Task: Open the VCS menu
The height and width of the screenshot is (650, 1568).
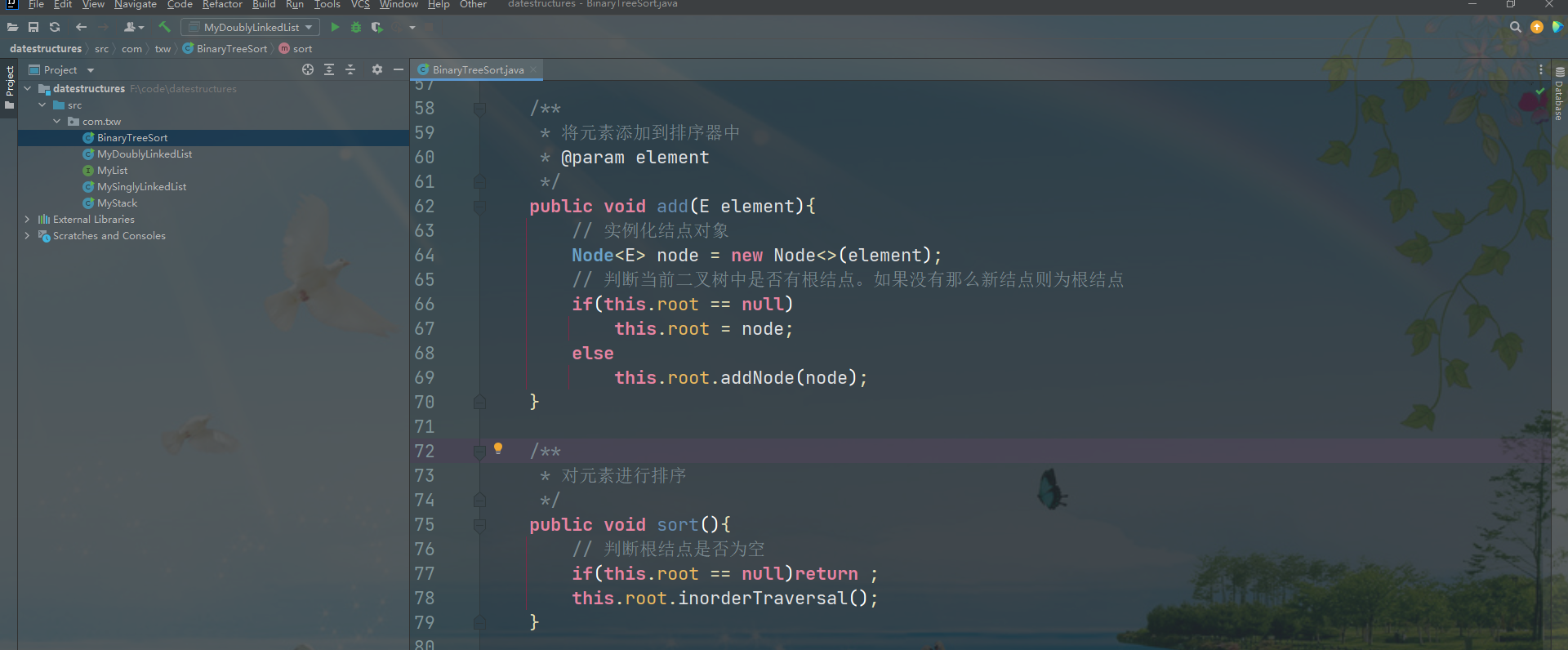Action: click(360, 4)
